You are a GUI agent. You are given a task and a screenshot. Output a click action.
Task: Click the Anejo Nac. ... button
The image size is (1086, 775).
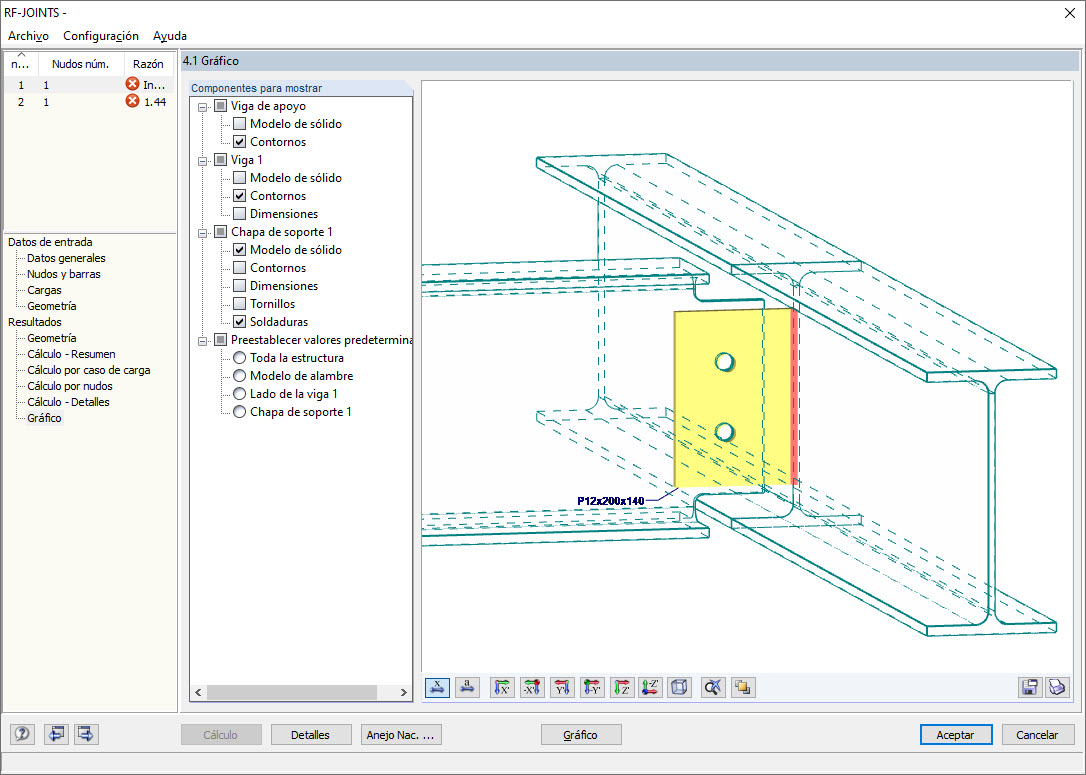[401, 735]
